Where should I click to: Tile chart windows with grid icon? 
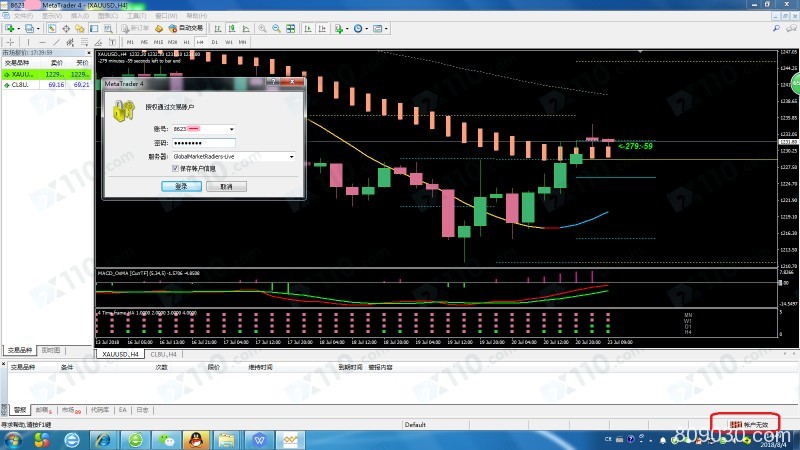click(x=290, y=29)
